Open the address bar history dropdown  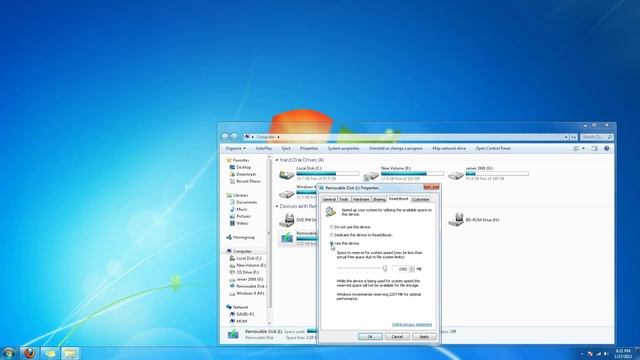pos(566,137)
